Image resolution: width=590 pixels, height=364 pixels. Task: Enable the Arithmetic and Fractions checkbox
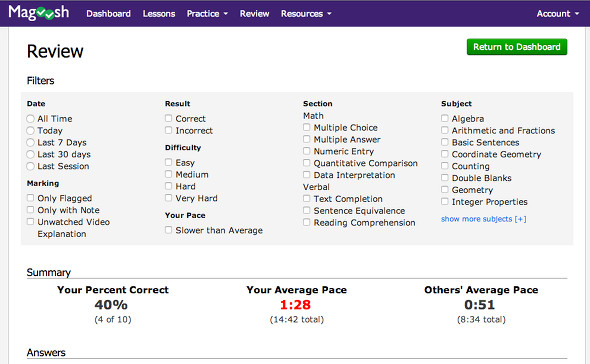tap(445, 130)
